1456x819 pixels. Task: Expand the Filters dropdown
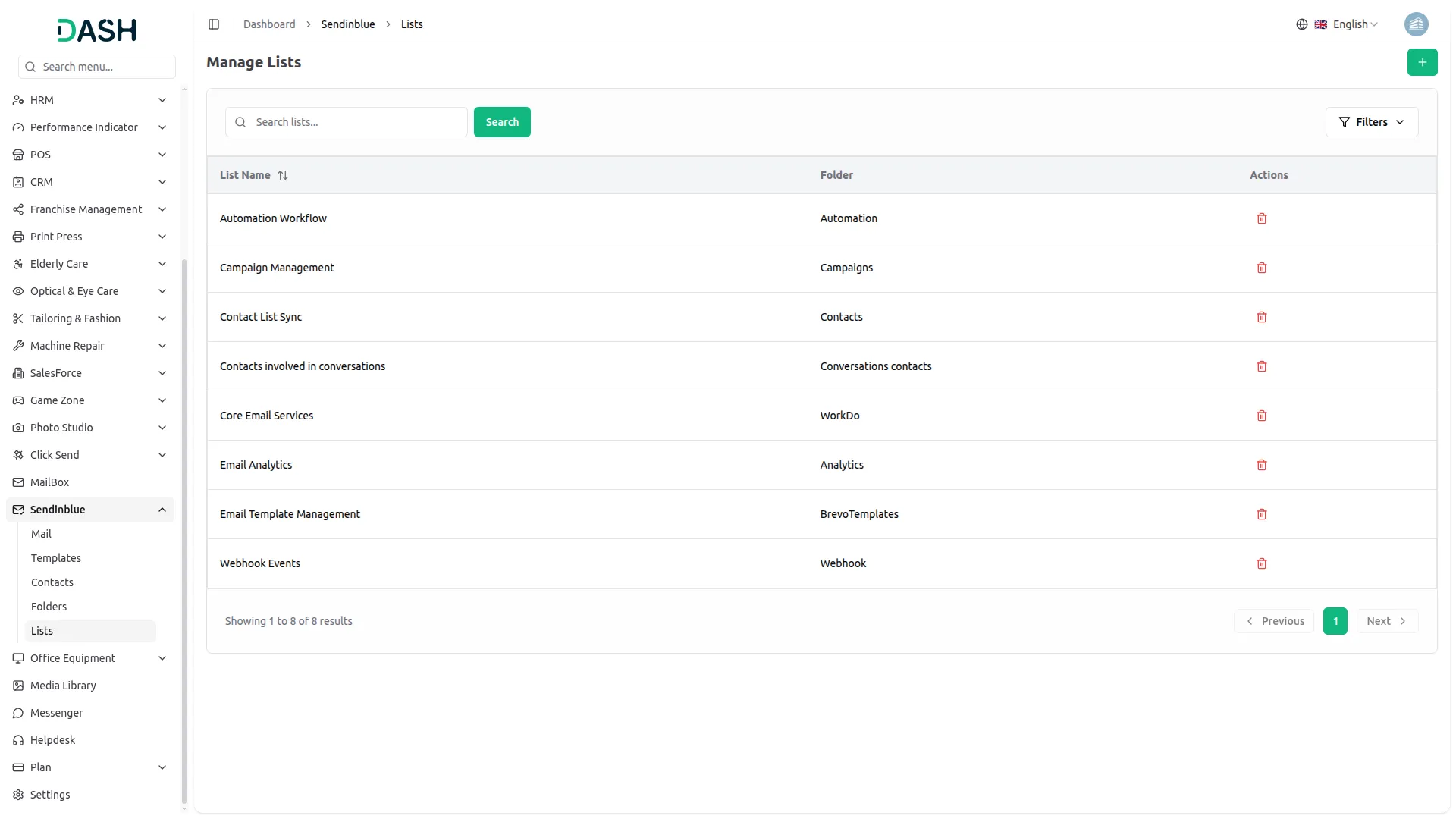coord(1372,121)
